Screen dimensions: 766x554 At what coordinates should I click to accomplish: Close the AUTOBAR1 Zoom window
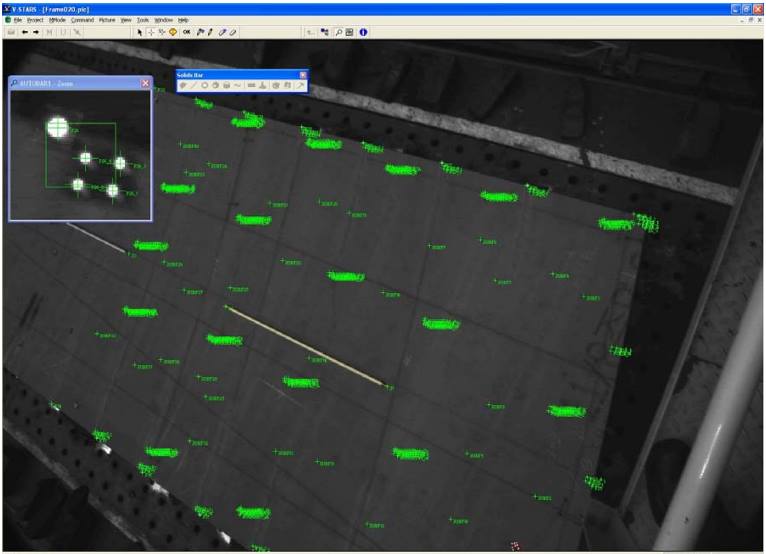click(x=145, y=84)
